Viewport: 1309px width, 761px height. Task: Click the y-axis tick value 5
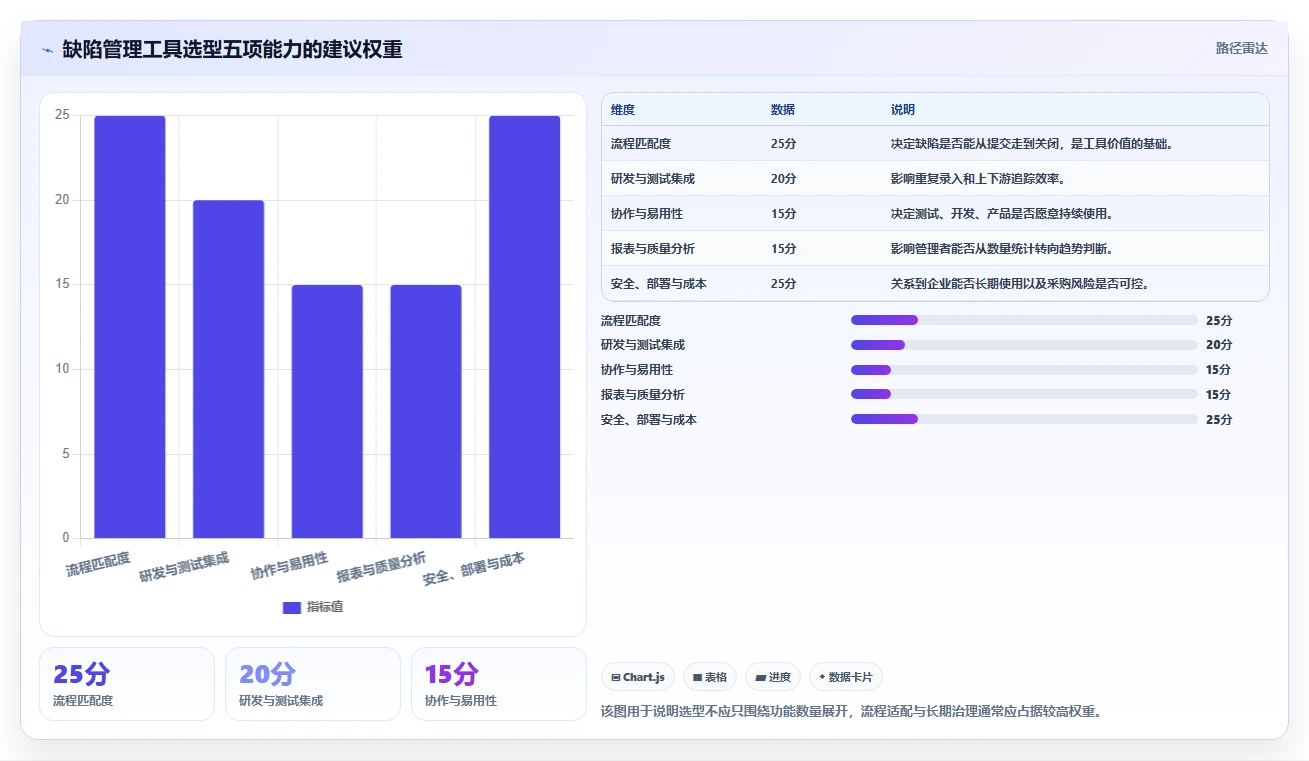point(66,454)
